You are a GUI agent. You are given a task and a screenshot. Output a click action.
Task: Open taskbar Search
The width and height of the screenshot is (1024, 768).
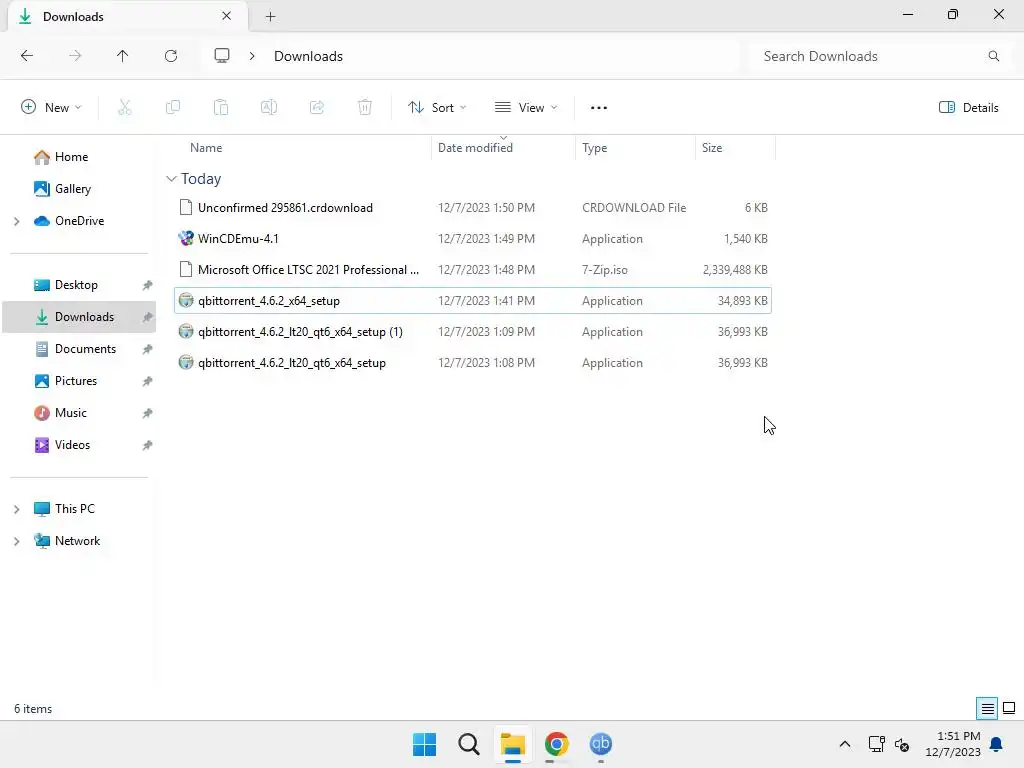point(469,744)
